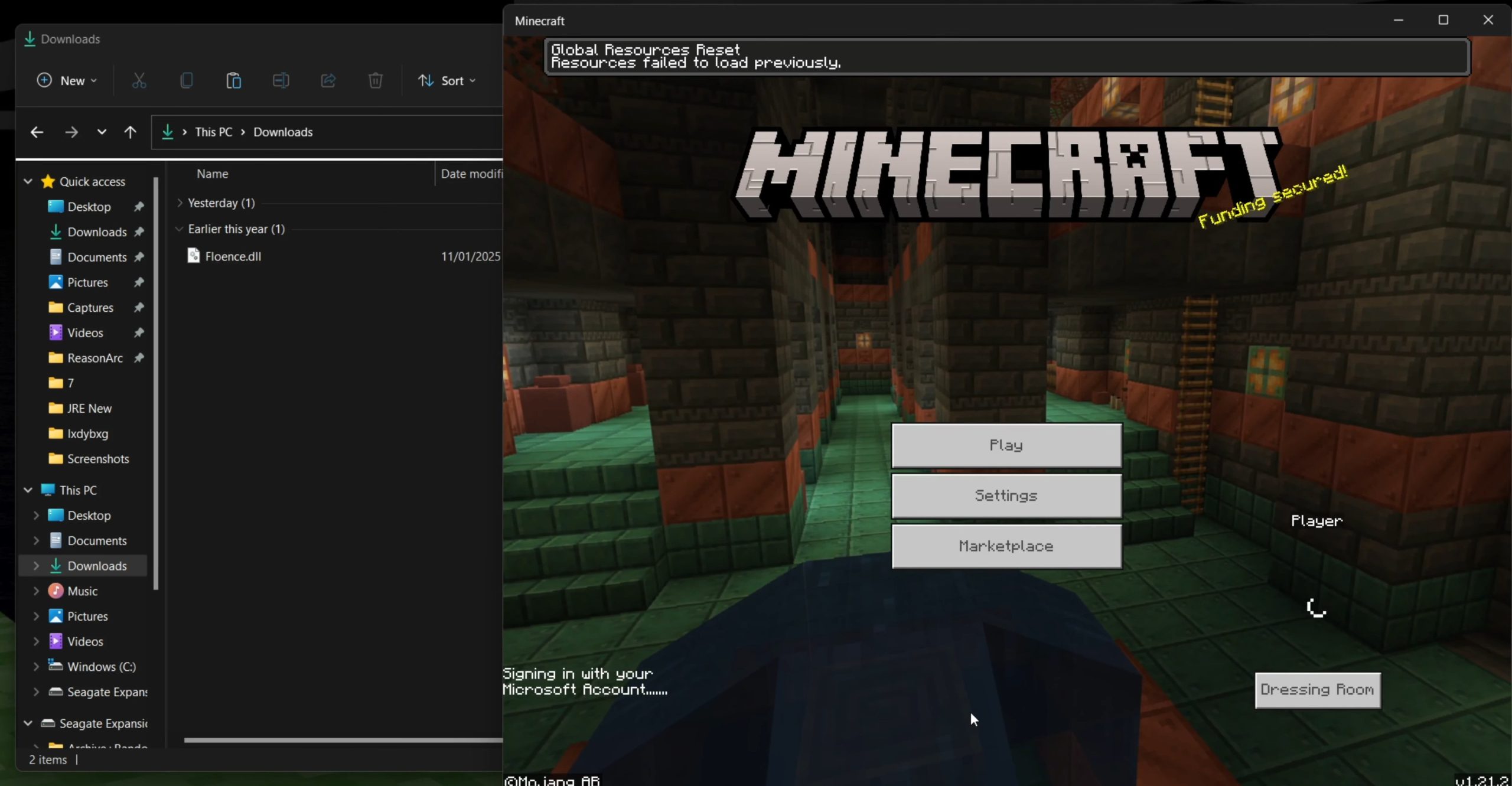Screen dimensions: 1512x786
Task: Expand Windows (C:) drive in tree
Action: click(x=36, y=667)
